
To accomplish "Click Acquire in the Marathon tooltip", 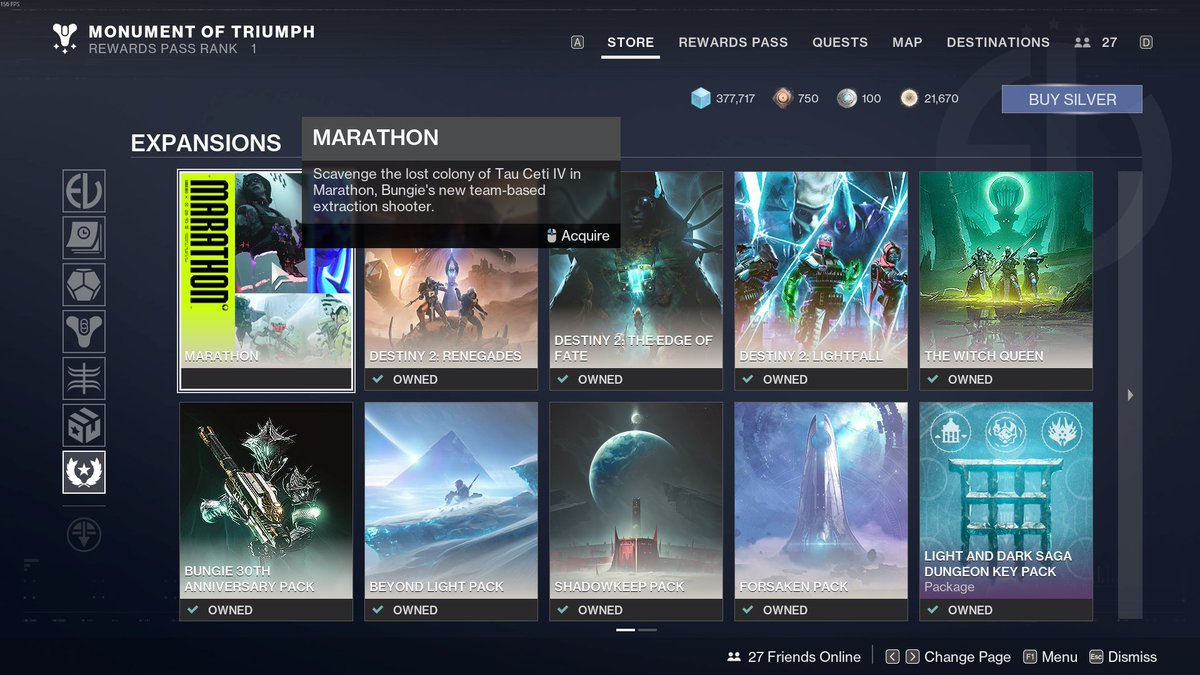I will [584, 236].
